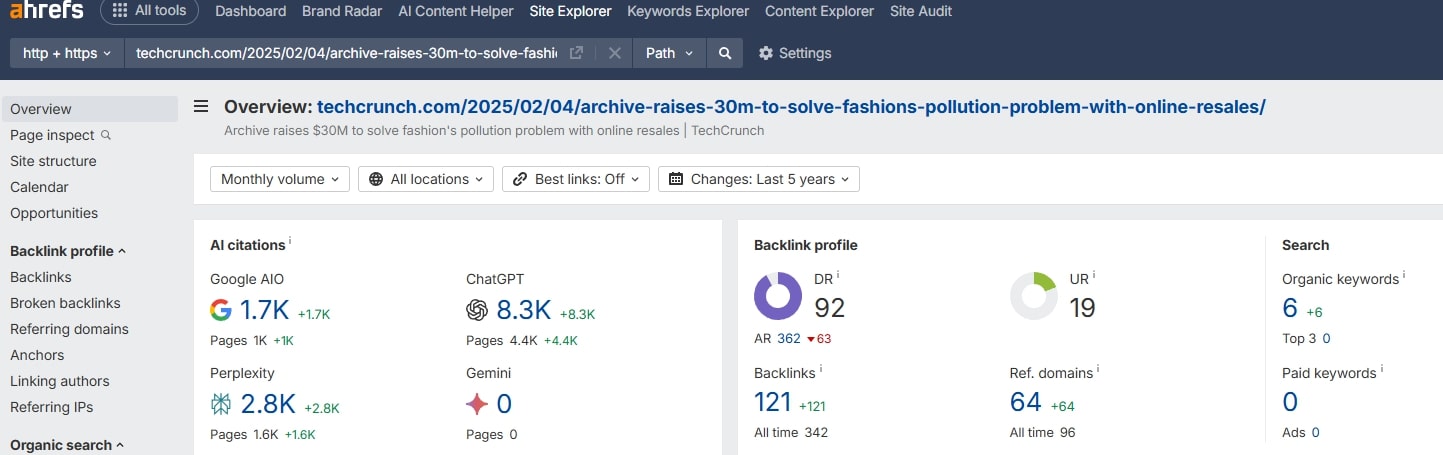Expand the http + https protocol dropdown

[x=67, y=53]
